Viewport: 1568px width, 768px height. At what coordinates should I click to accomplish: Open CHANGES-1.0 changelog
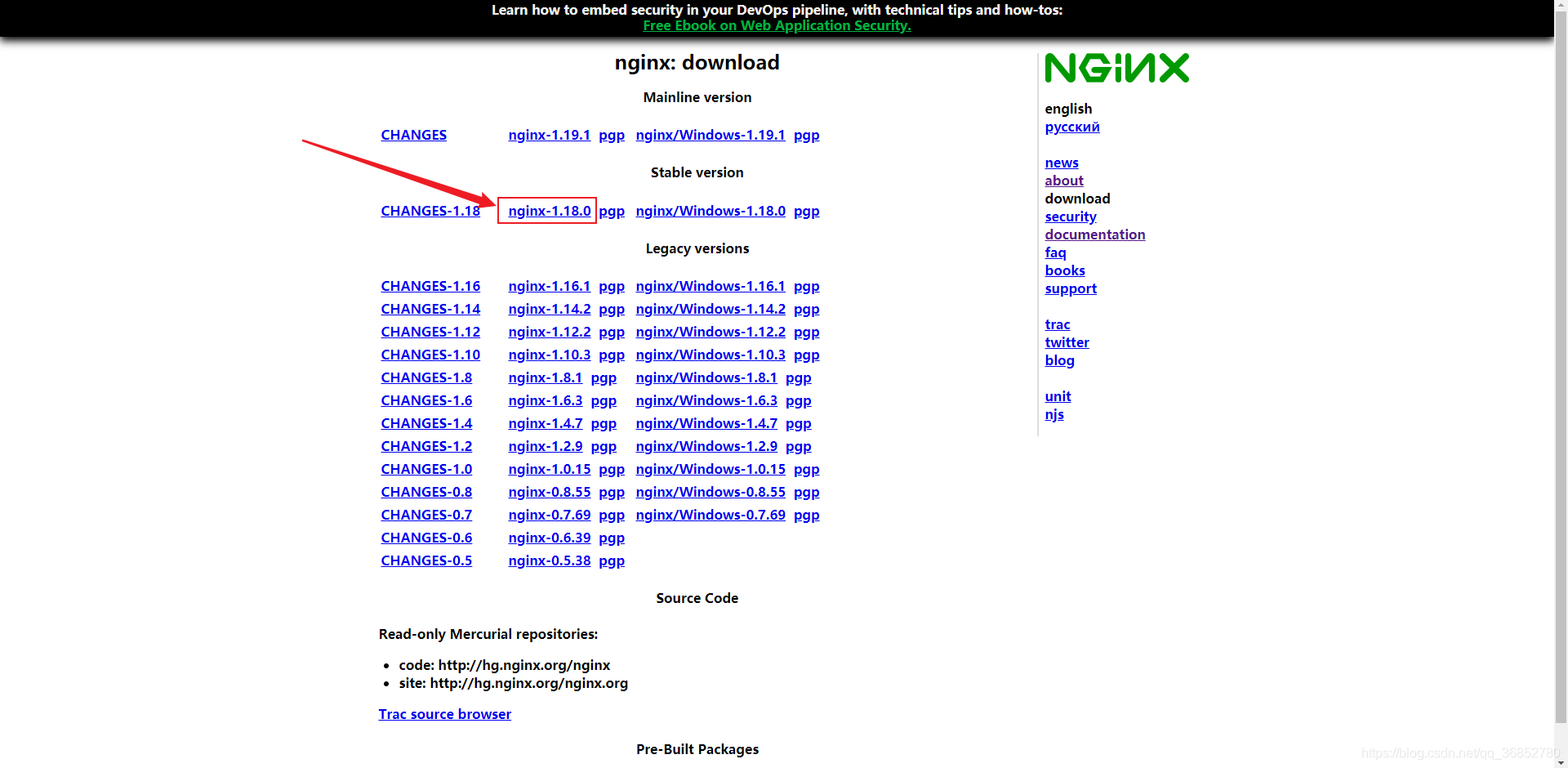(426, 469)
